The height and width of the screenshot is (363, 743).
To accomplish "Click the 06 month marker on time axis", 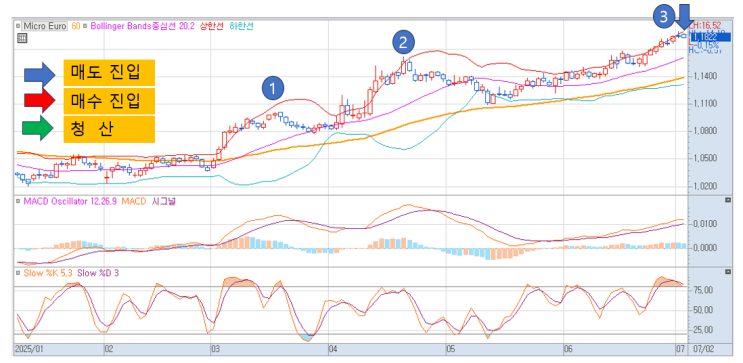I will point(568,349).
